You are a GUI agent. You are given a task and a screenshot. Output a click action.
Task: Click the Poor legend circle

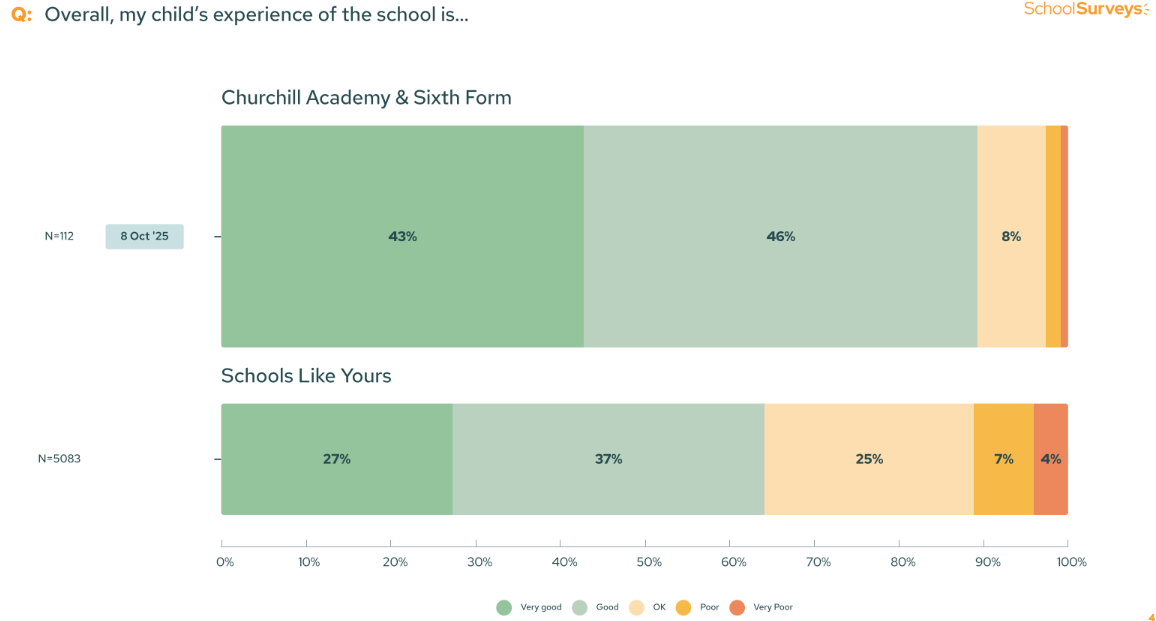coord(684,607)
